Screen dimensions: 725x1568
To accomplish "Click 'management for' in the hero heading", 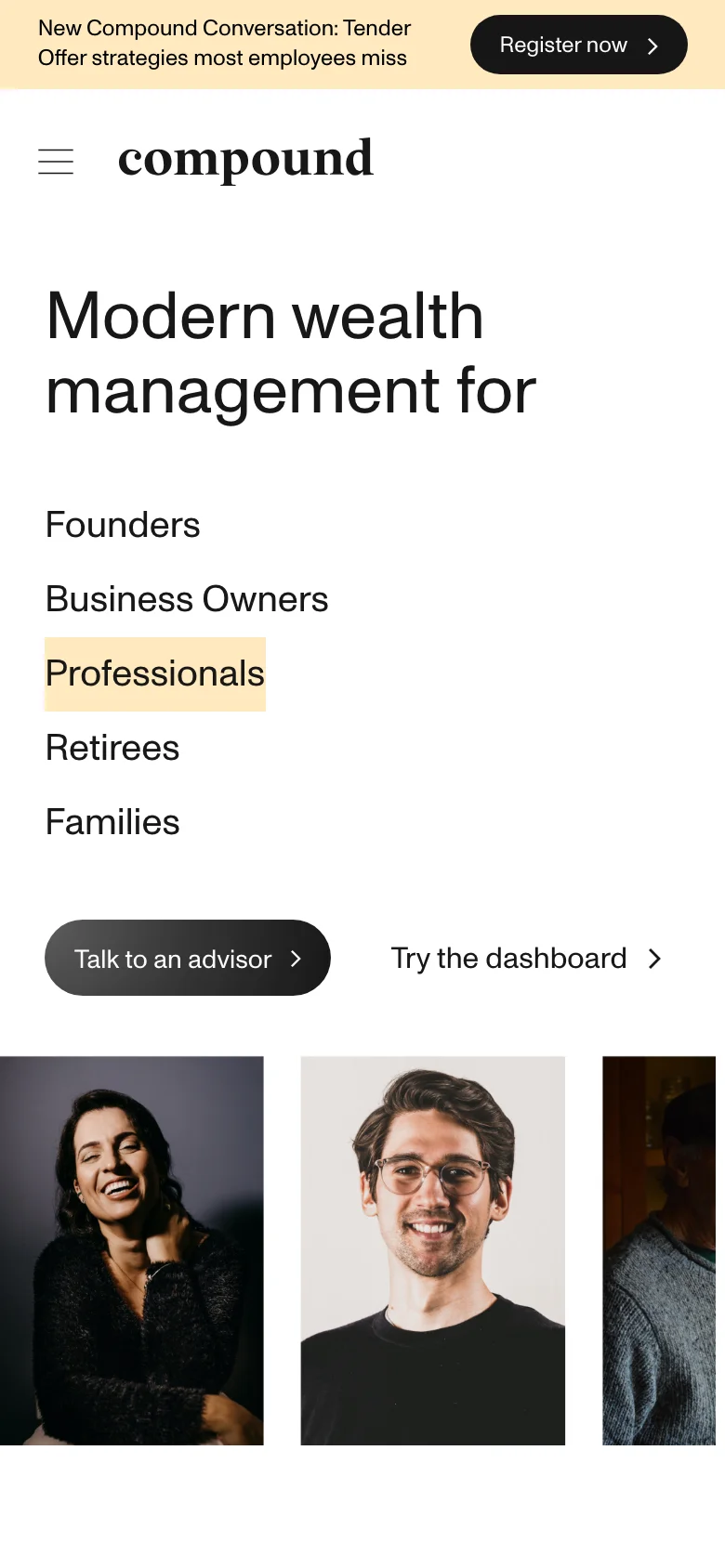I will click(291, 391).
